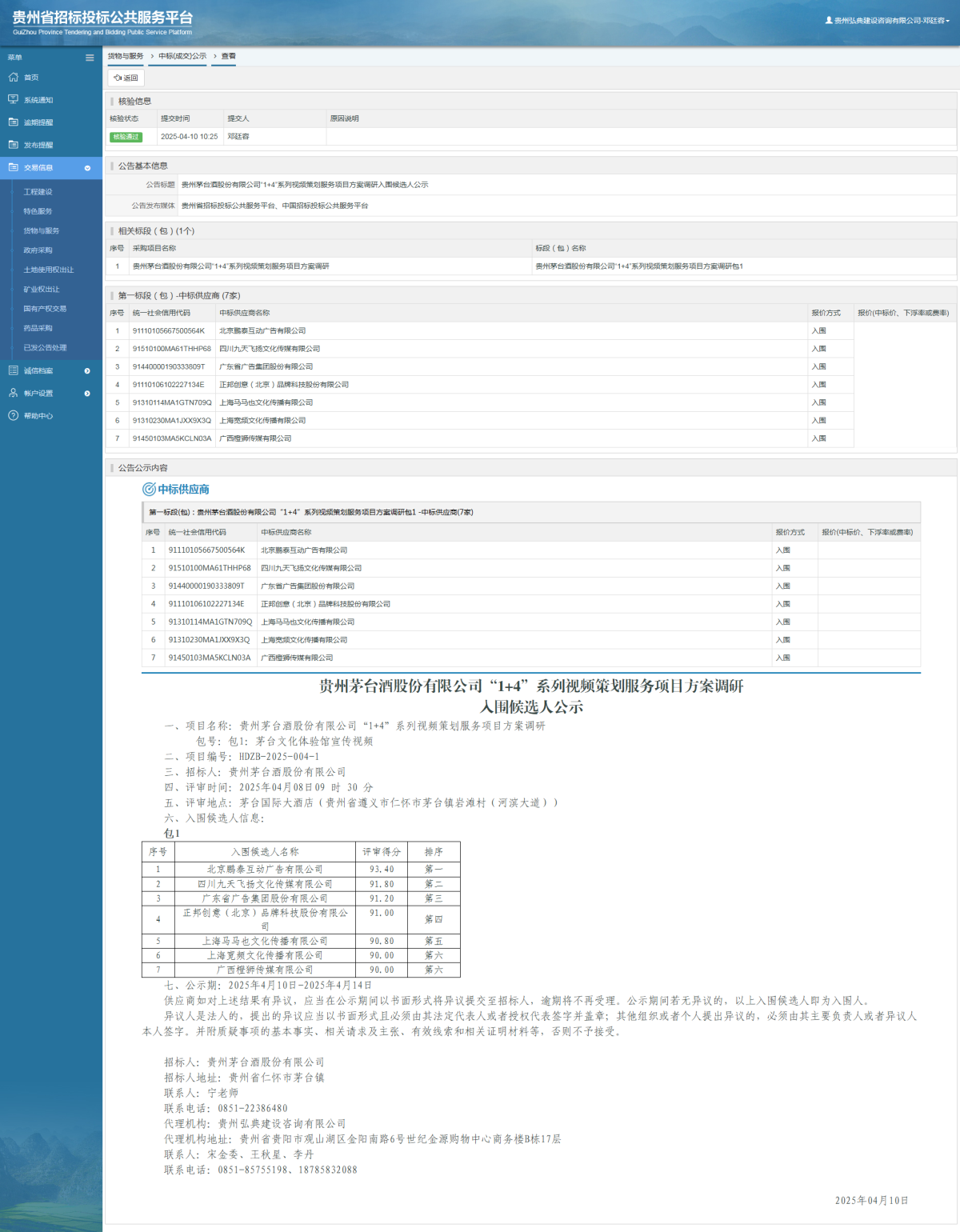Expand the 帐户设置 submenu arrow

tap(87, 394)
